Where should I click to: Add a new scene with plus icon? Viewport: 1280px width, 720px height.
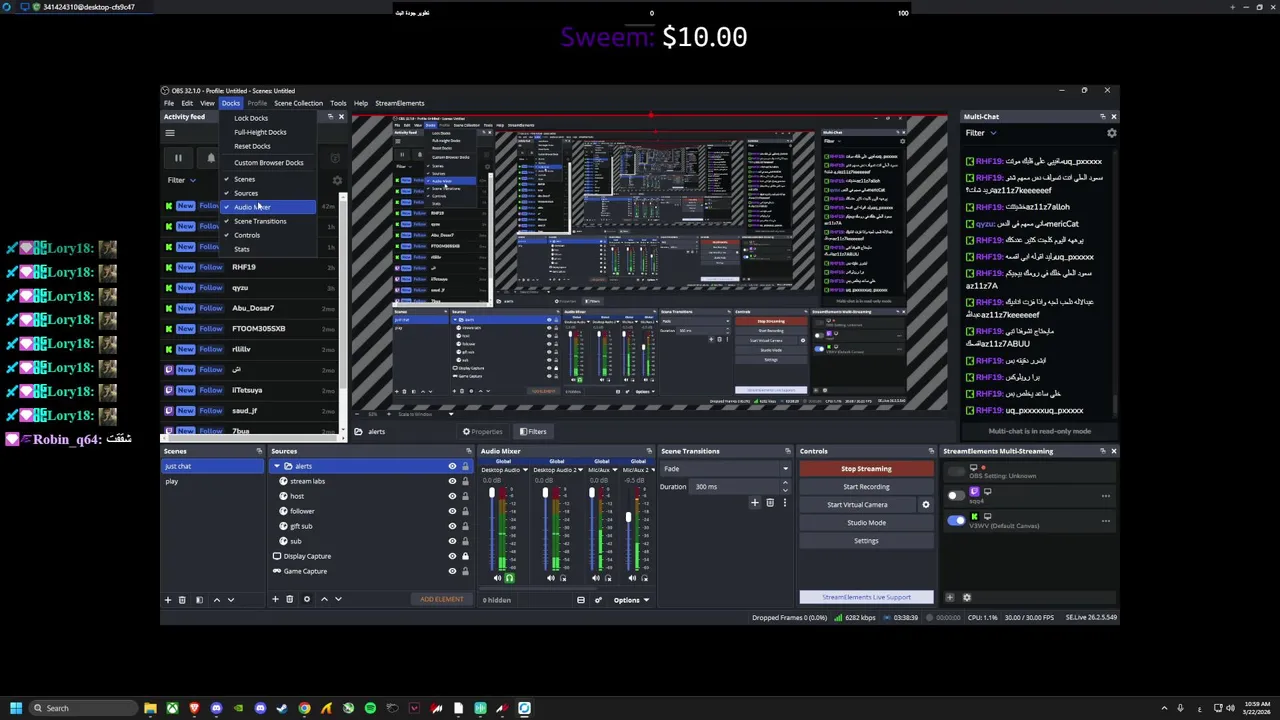168,600
